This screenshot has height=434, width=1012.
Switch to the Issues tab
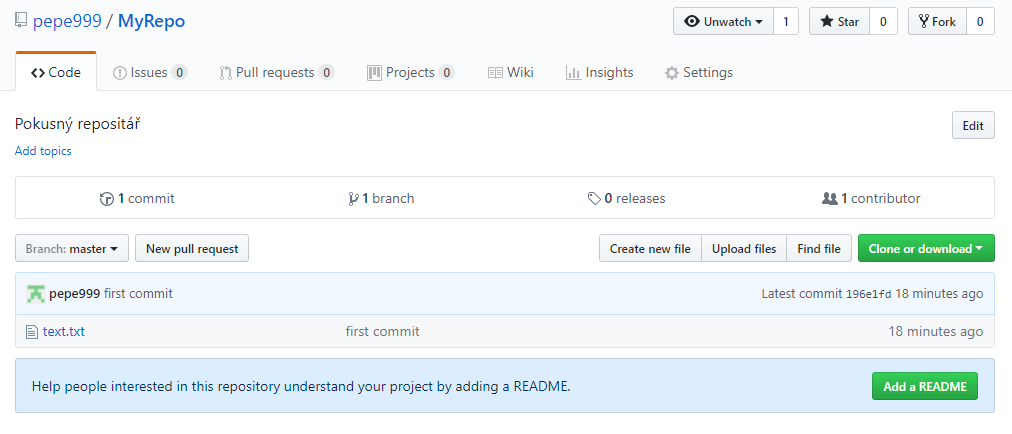tap(150, 72)
